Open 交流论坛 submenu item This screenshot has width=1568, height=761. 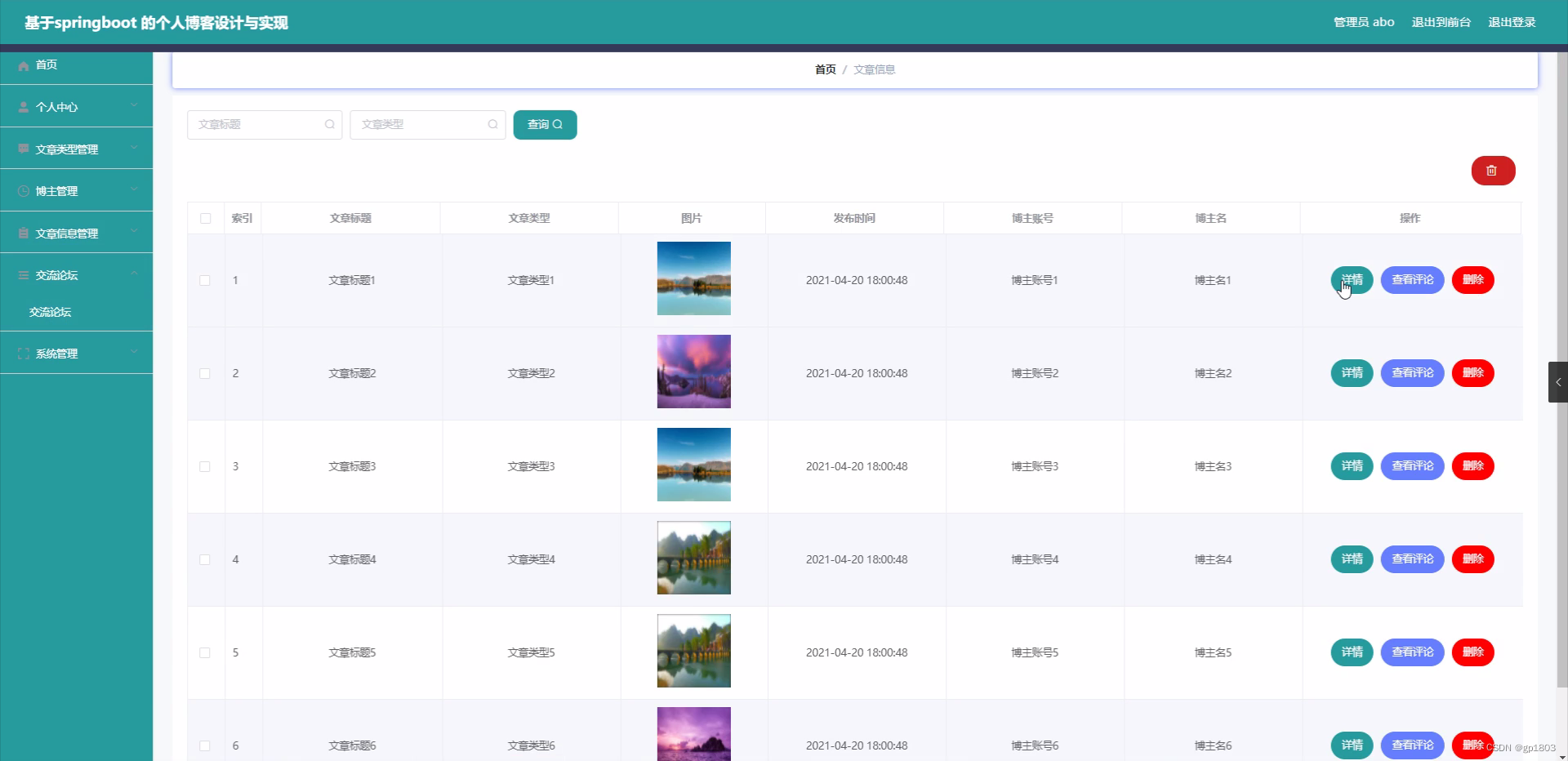click(x=51, y=312)
